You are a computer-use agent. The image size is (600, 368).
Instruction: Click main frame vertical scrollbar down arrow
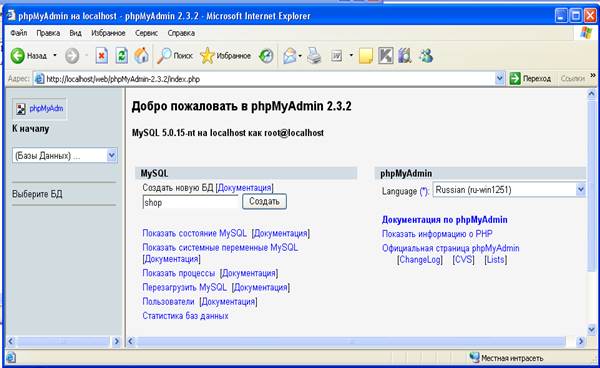tap(592, 329)
